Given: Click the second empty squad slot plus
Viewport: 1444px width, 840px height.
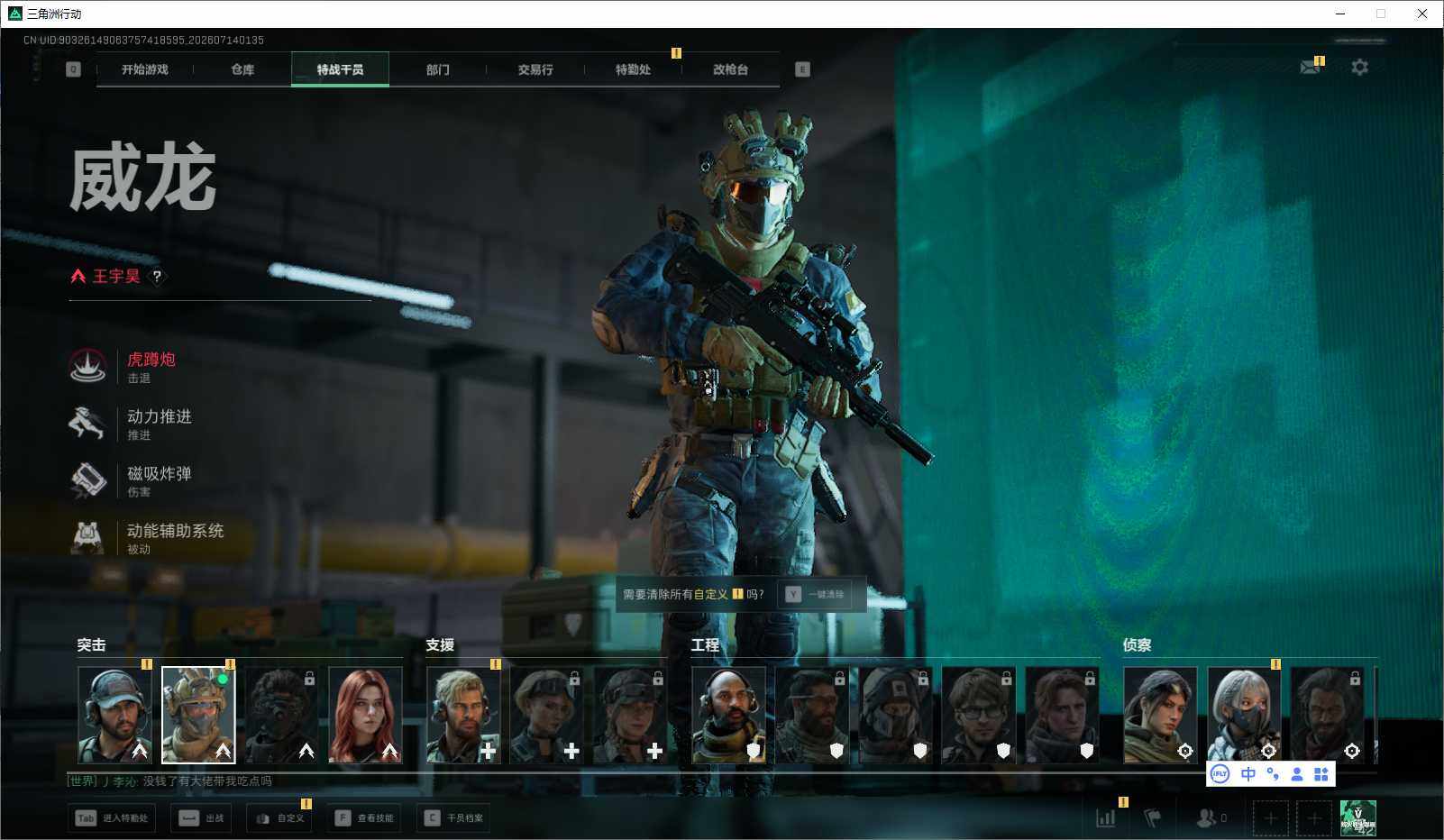Looking at the screenshot, I should click(x=1314, y=818).
